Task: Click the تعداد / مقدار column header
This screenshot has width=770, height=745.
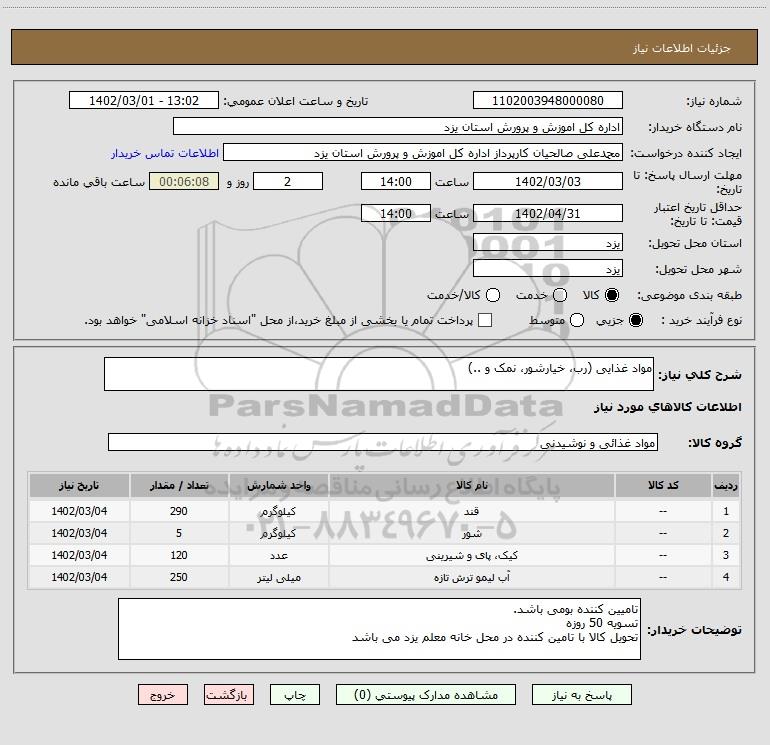Action: [x=179, y=485]
